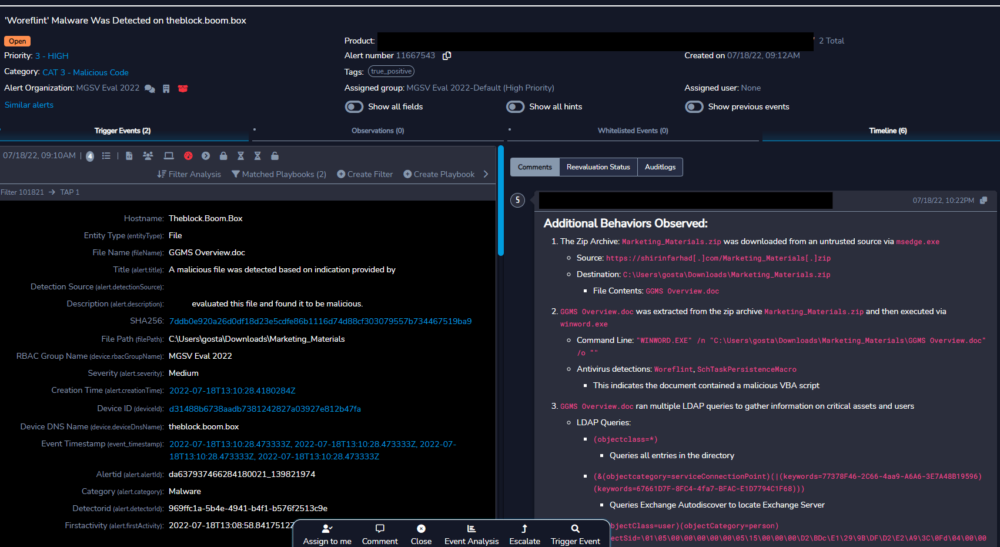Screen dimensions: 1000x547
Task: Click the Escalate button in bottom bar
Action: pyautogui.click(x=524, y=534)
